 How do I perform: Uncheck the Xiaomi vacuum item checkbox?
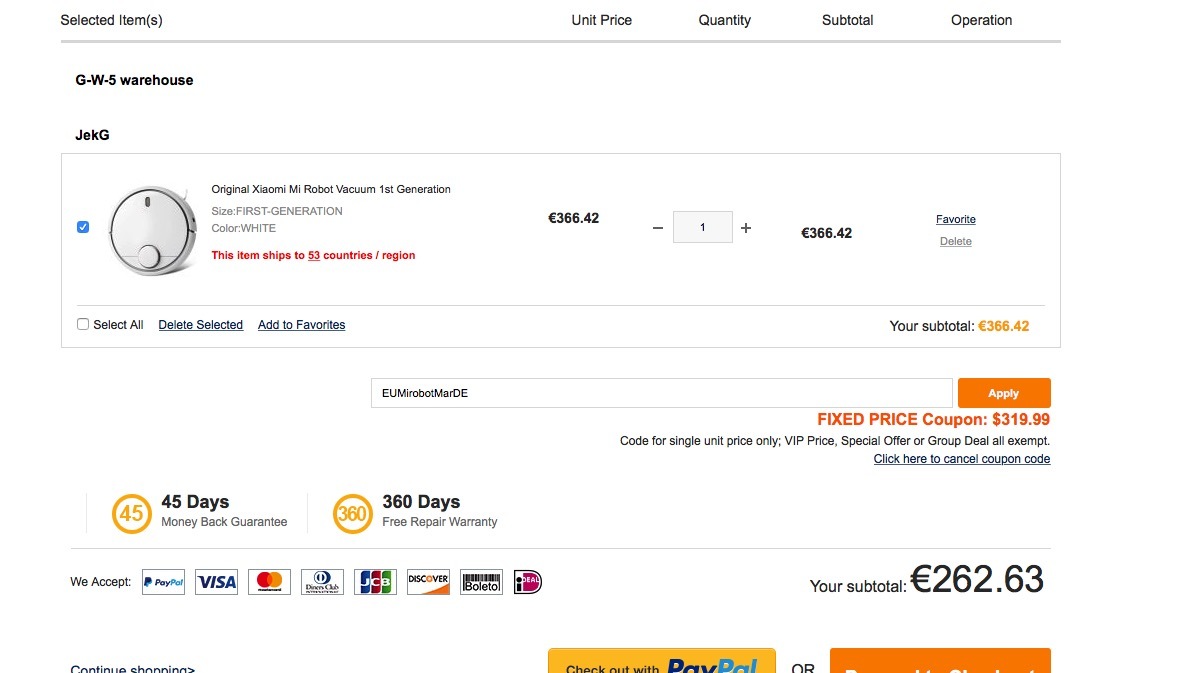(x=83, y=227)
